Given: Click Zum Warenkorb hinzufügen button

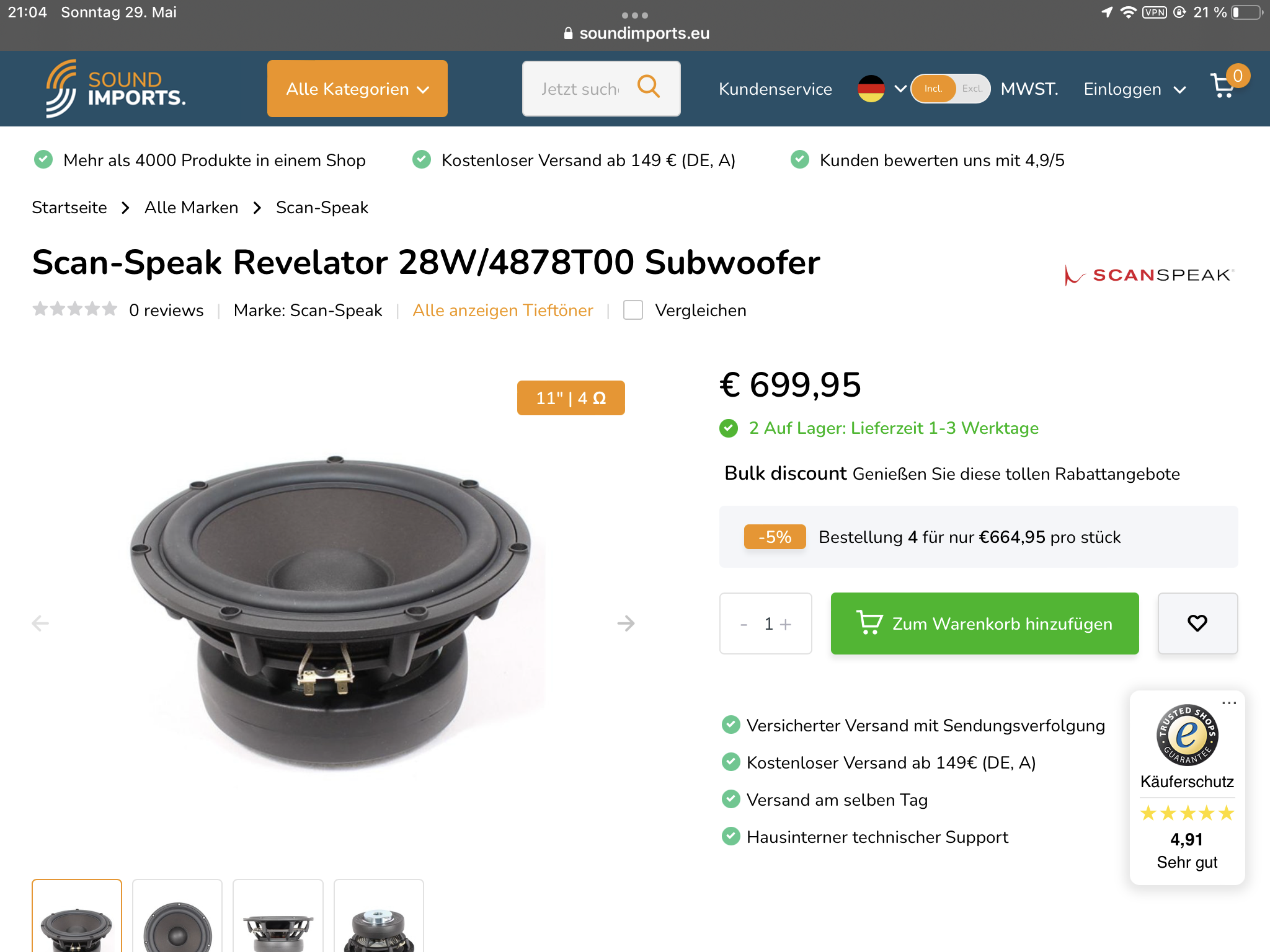Looking at the screenshot, I should tap(985, 623).
